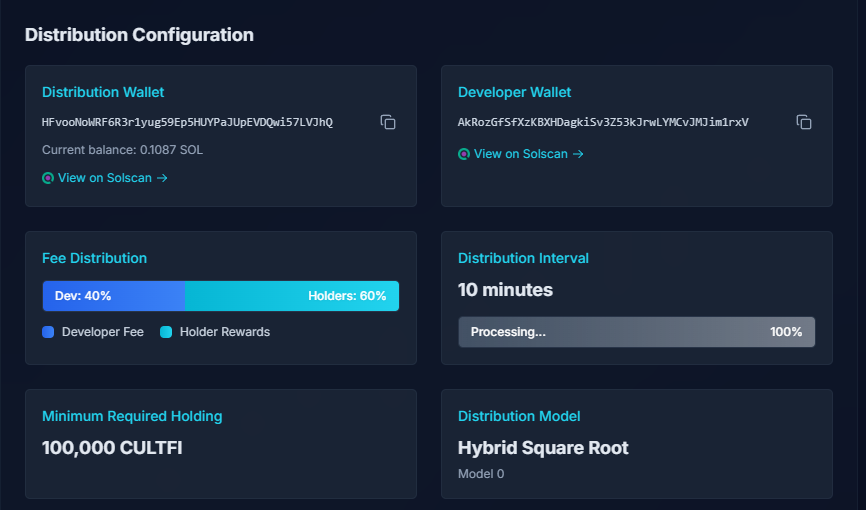Screen dimensions: 866x510
Task: Copy the Distribution Wallet address icon
Action: click(x=388, y=122)
